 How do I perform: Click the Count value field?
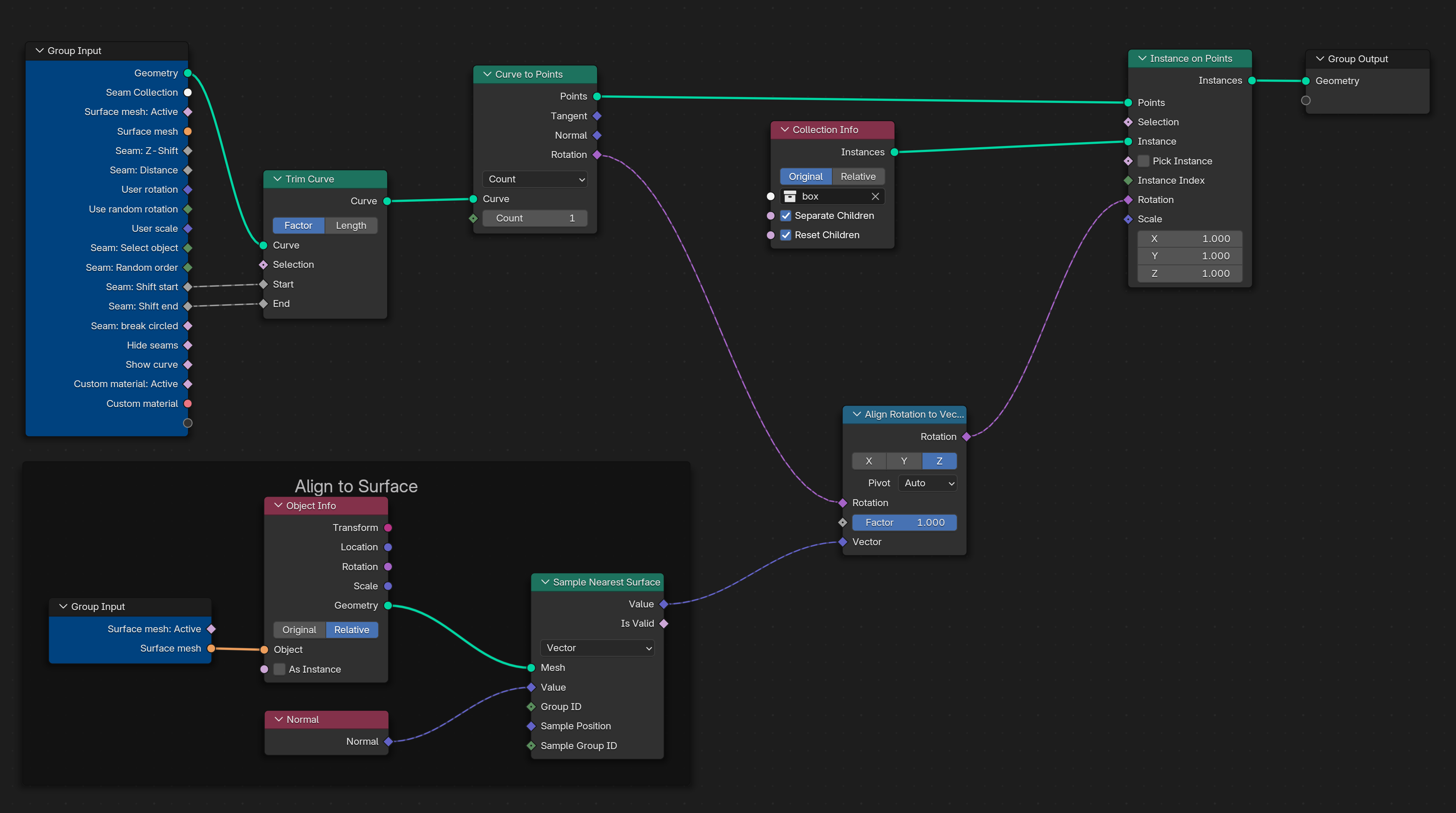point(535,218)
